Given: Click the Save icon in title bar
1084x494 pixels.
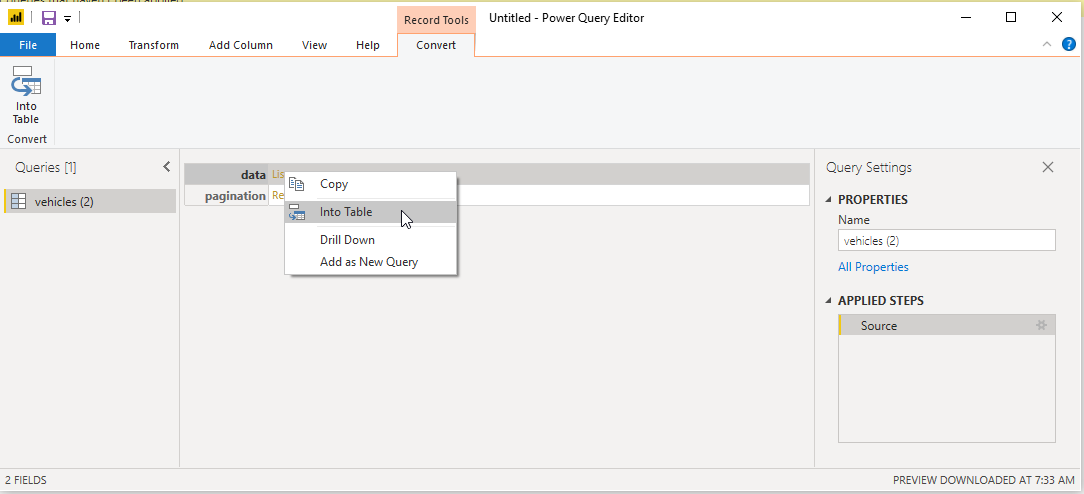Looking at the screenshot, I should point(49,18).
